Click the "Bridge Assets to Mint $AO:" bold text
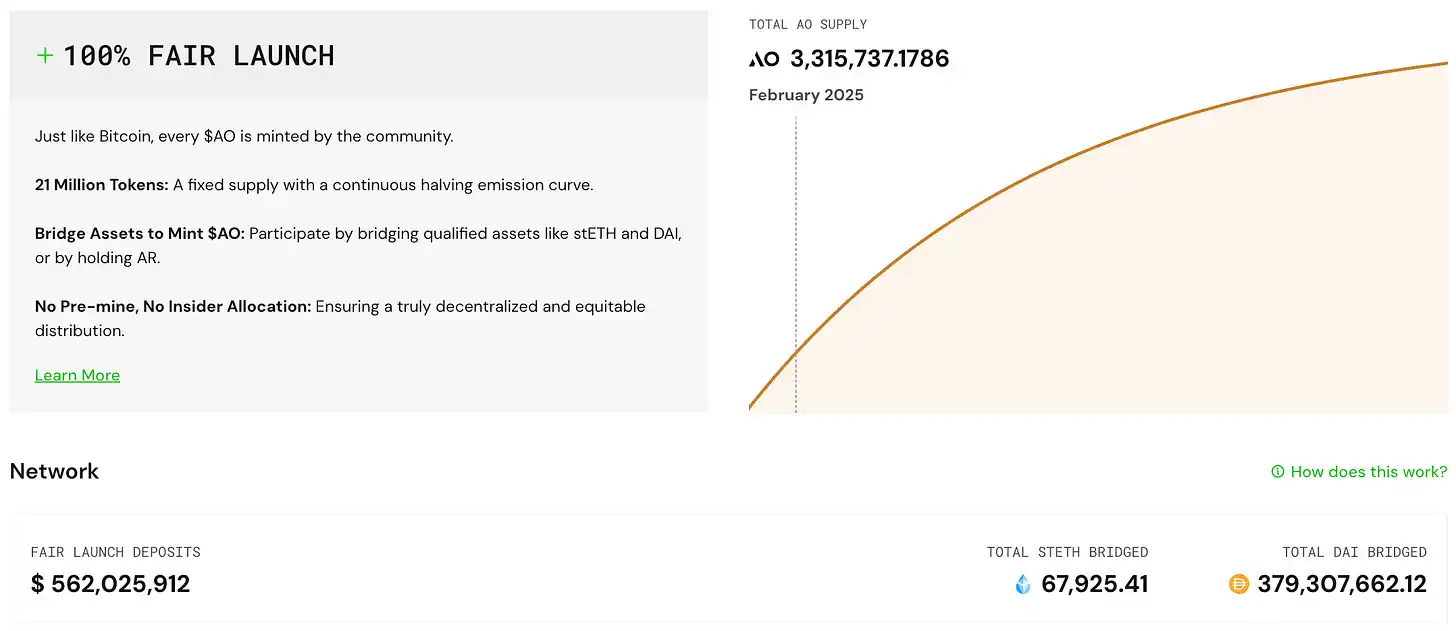 point(139,233)
